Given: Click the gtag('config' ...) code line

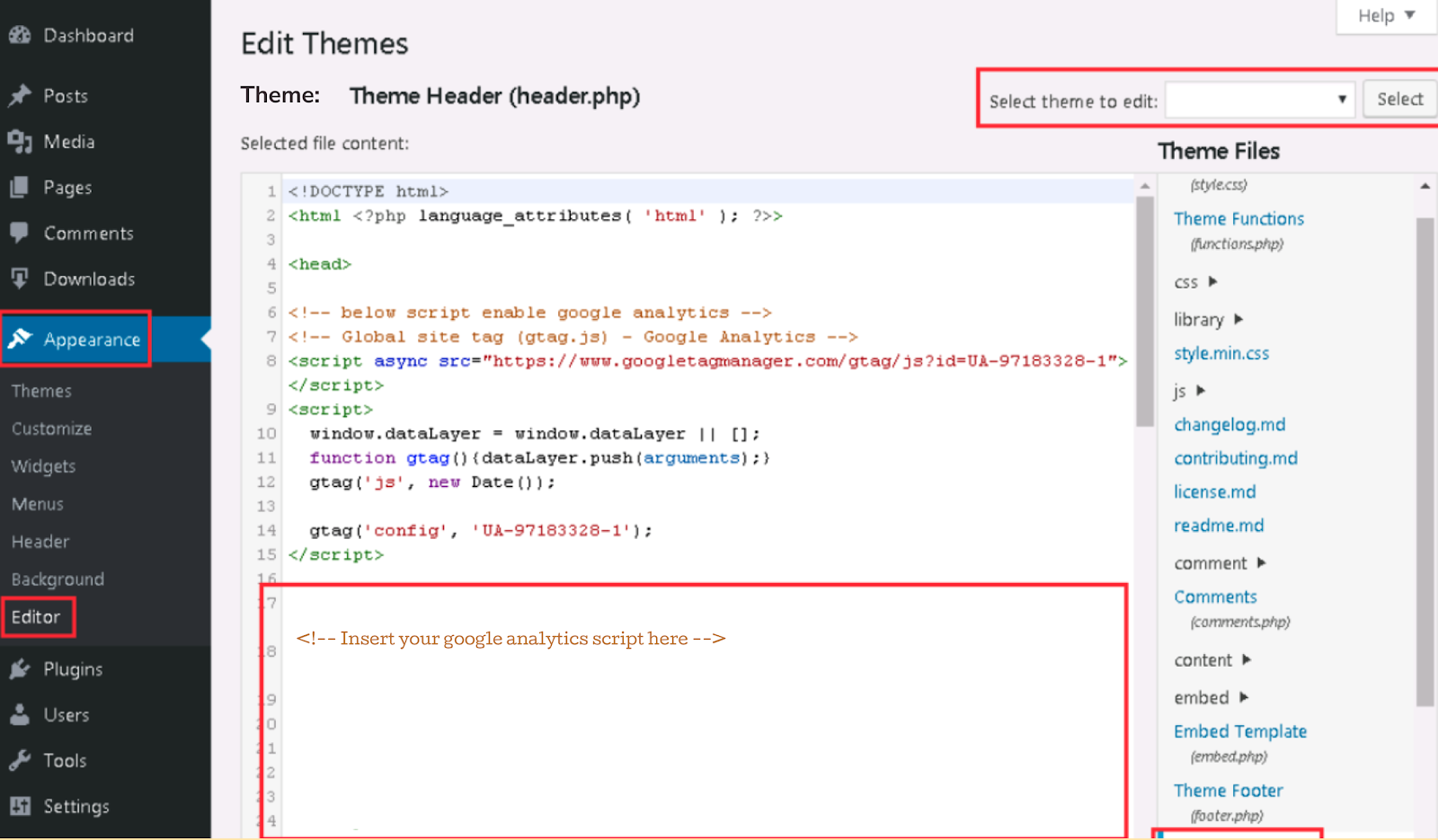Looking at the screenshot, I should pyautogui.click(x=481, y=531).
